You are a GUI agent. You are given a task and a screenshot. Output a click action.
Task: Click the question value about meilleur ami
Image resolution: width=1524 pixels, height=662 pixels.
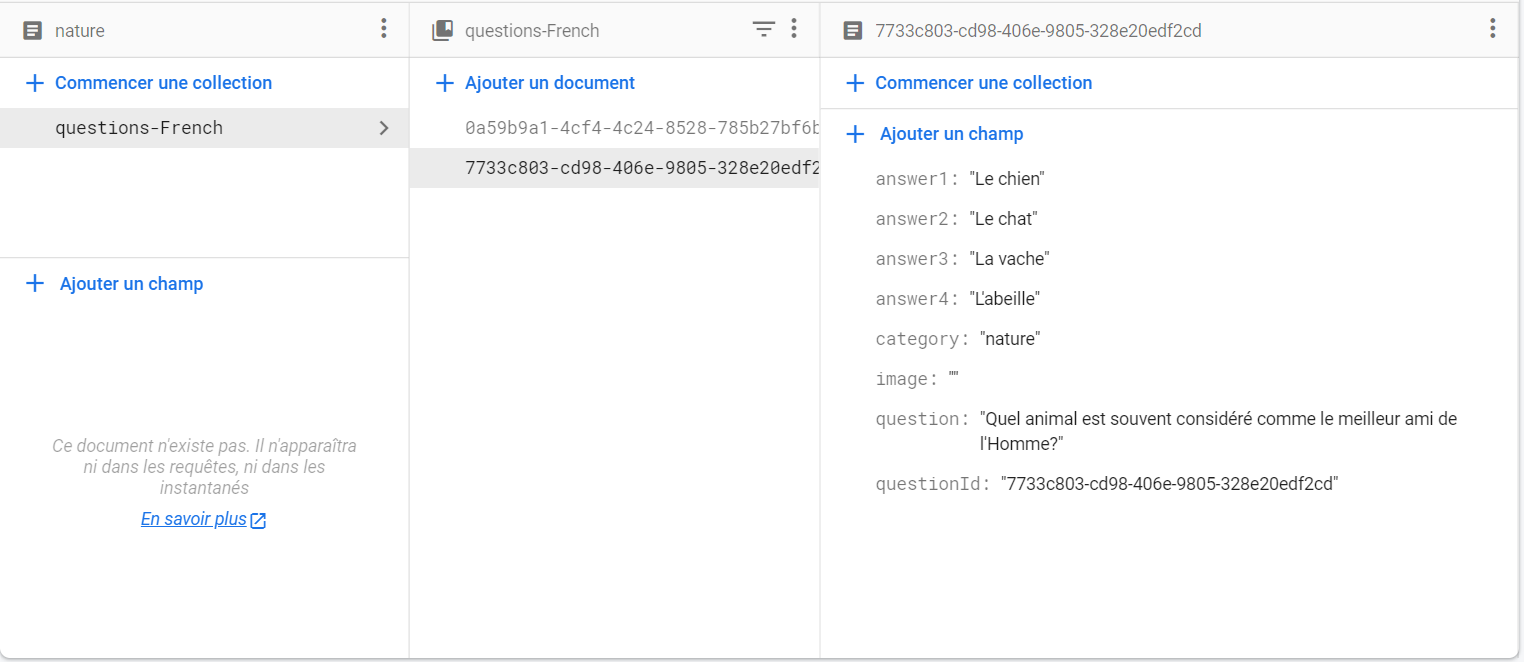pyautogui.click(x=1218, y=431)
